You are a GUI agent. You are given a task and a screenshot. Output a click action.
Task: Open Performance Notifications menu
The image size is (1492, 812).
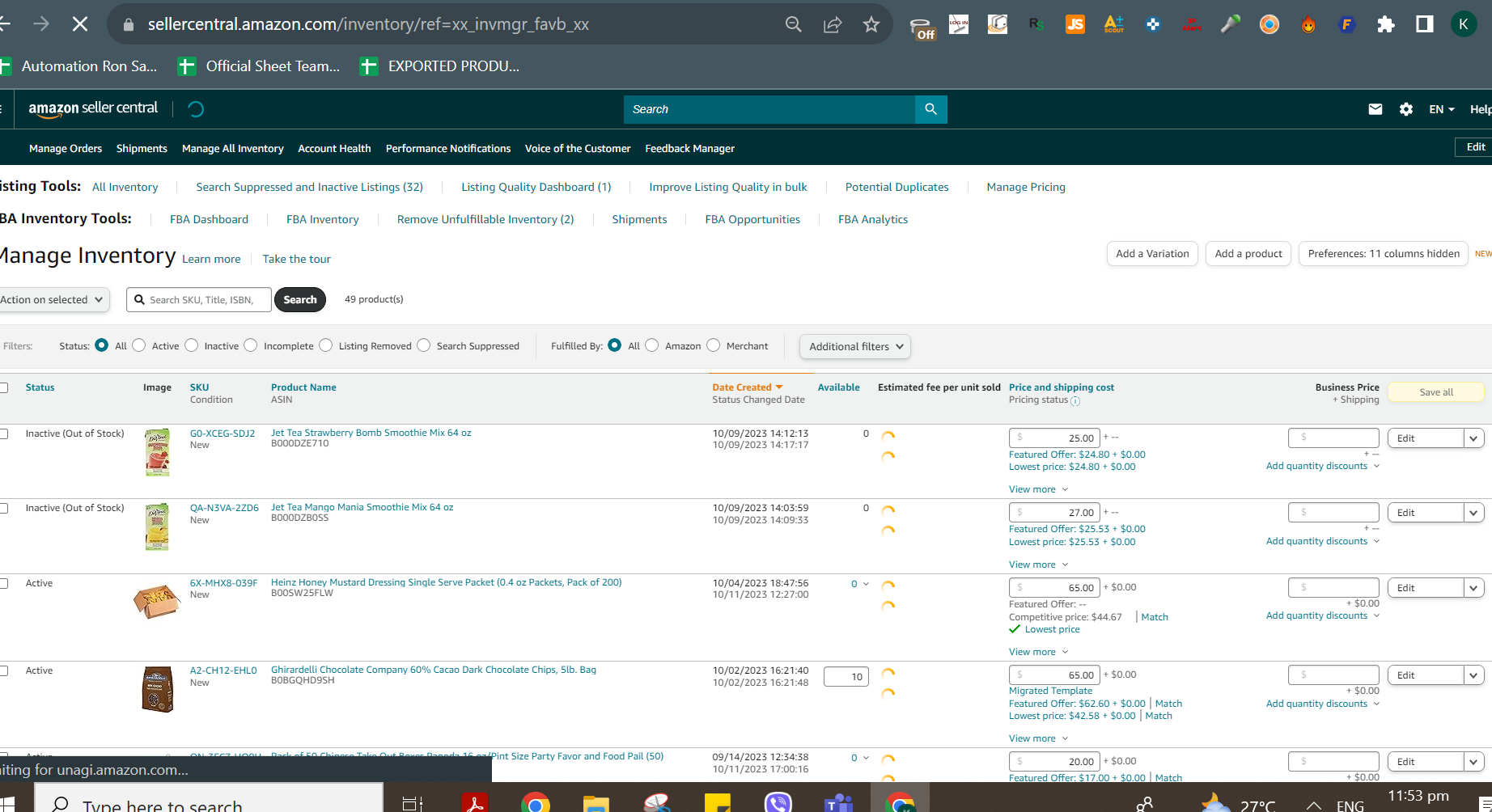(448, 148)
